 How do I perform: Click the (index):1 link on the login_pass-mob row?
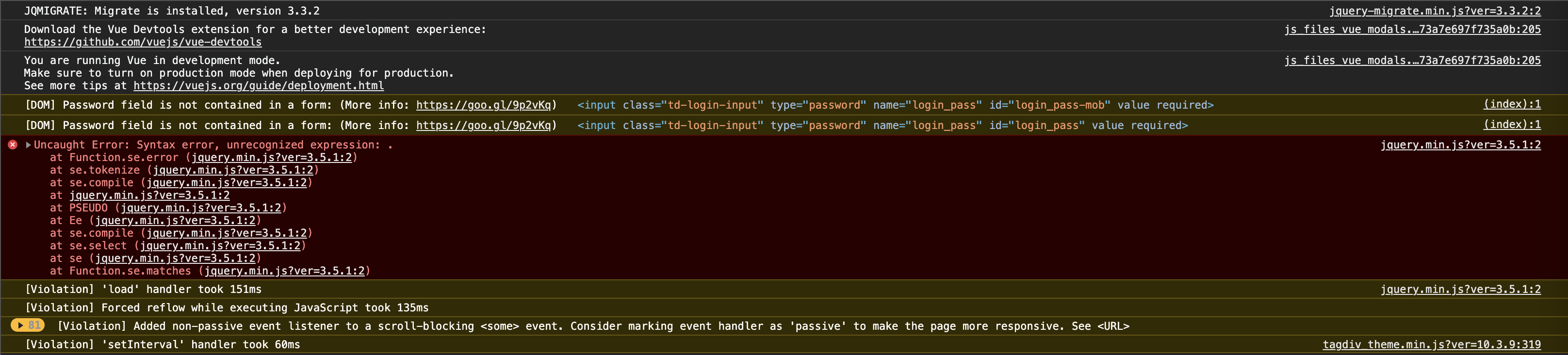1512,104
